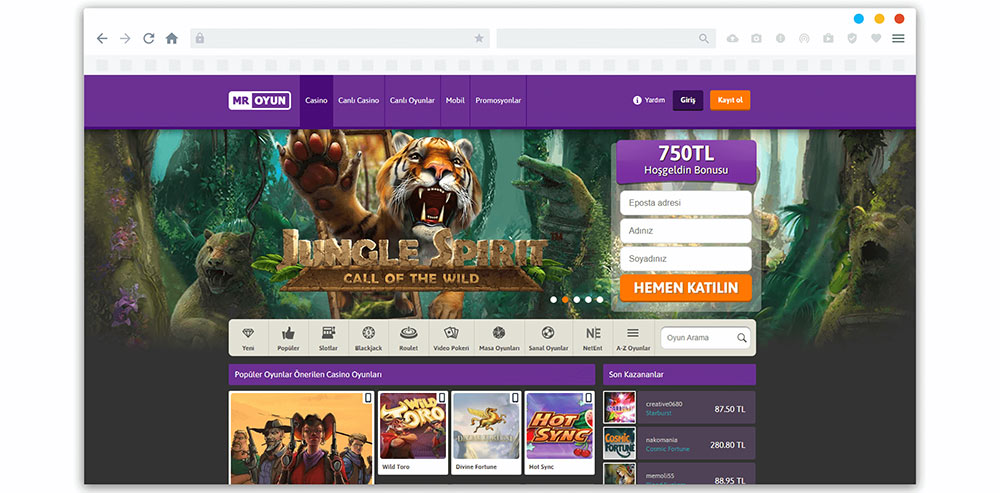Click the Eposta adresi field
The image size is (1000, 493).
pos(686,203)
